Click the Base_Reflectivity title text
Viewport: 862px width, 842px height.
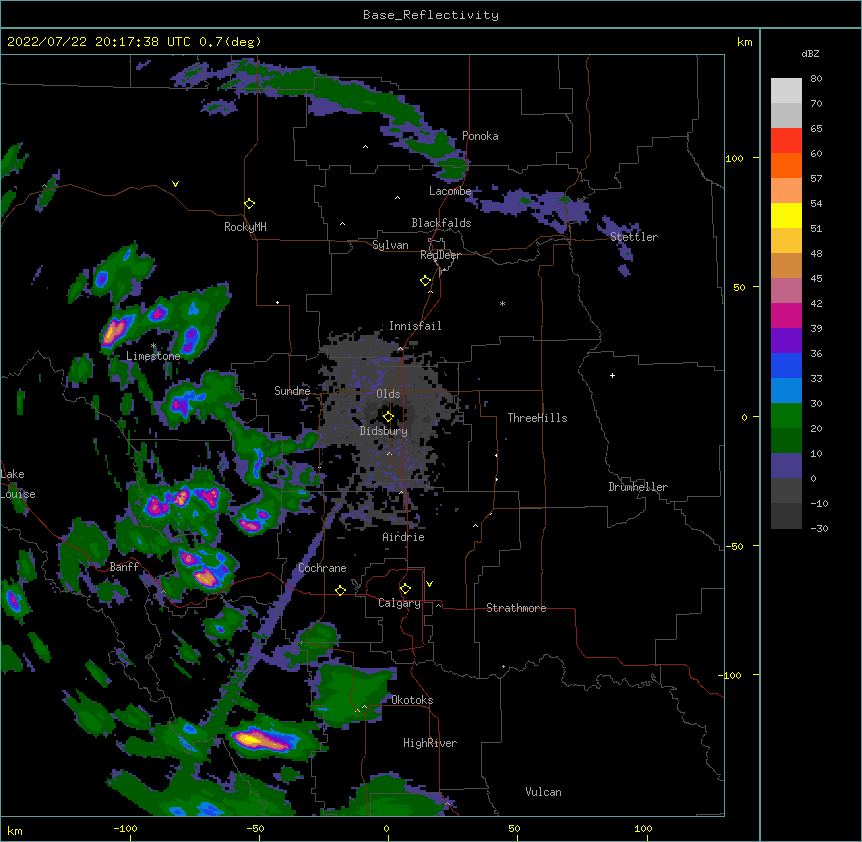coord(431,15)
